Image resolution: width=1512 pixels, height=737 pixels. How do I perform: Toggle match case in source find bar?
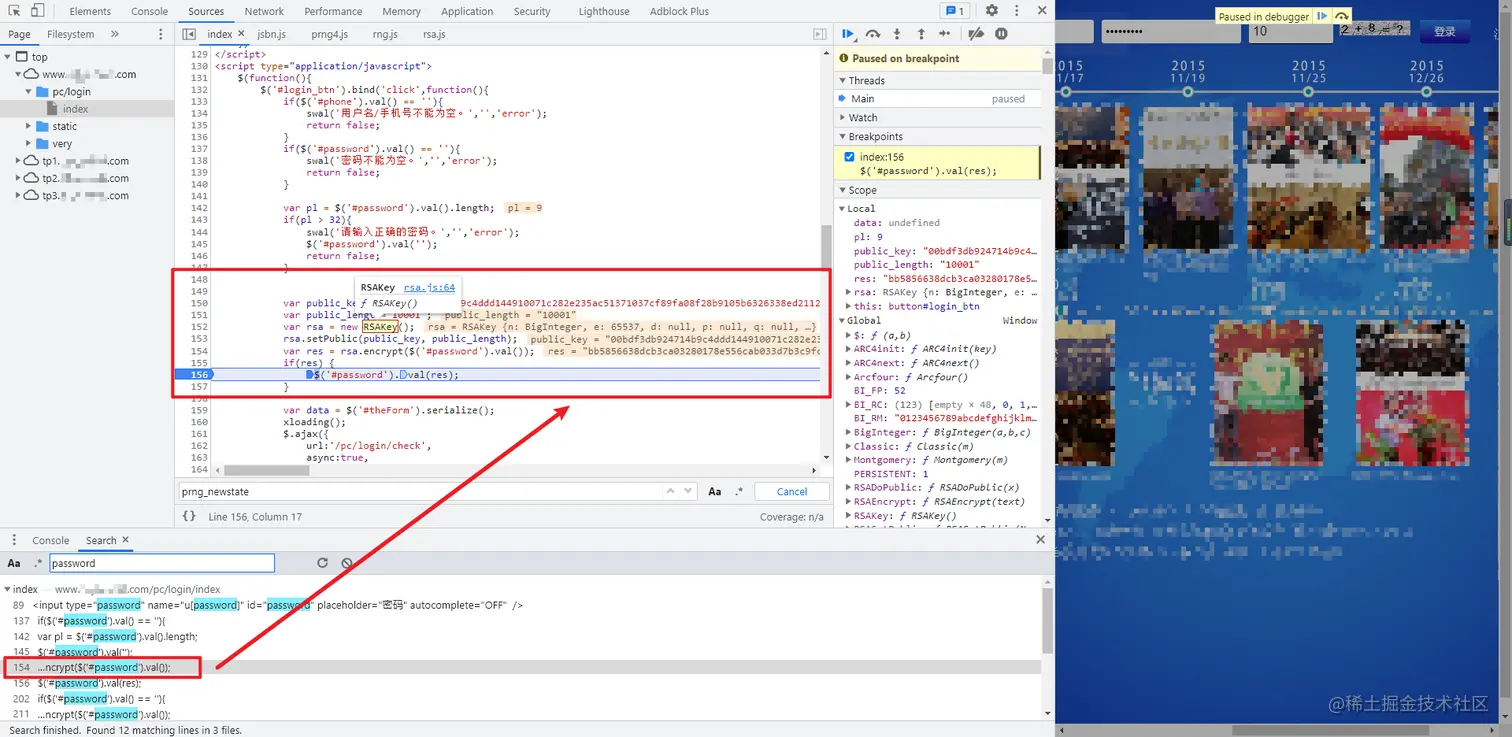[x=715, y=491]
